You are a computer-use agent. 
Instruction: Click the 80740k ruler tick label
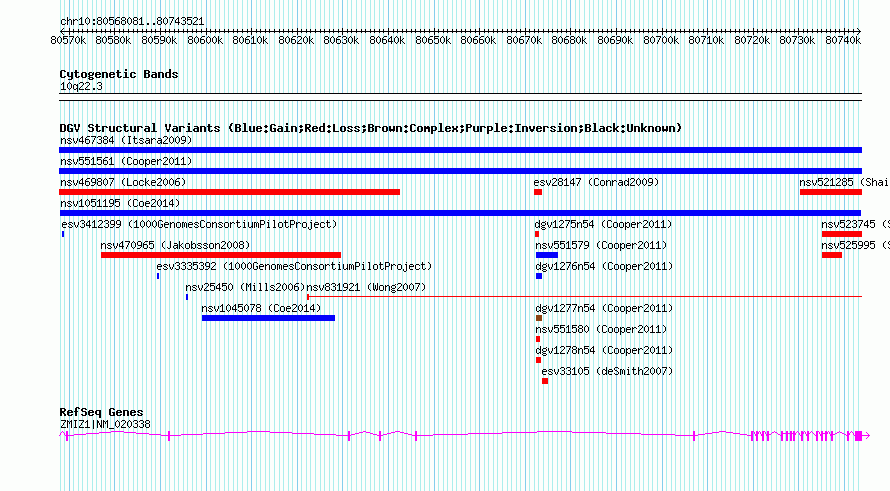[x=843, y=40]
